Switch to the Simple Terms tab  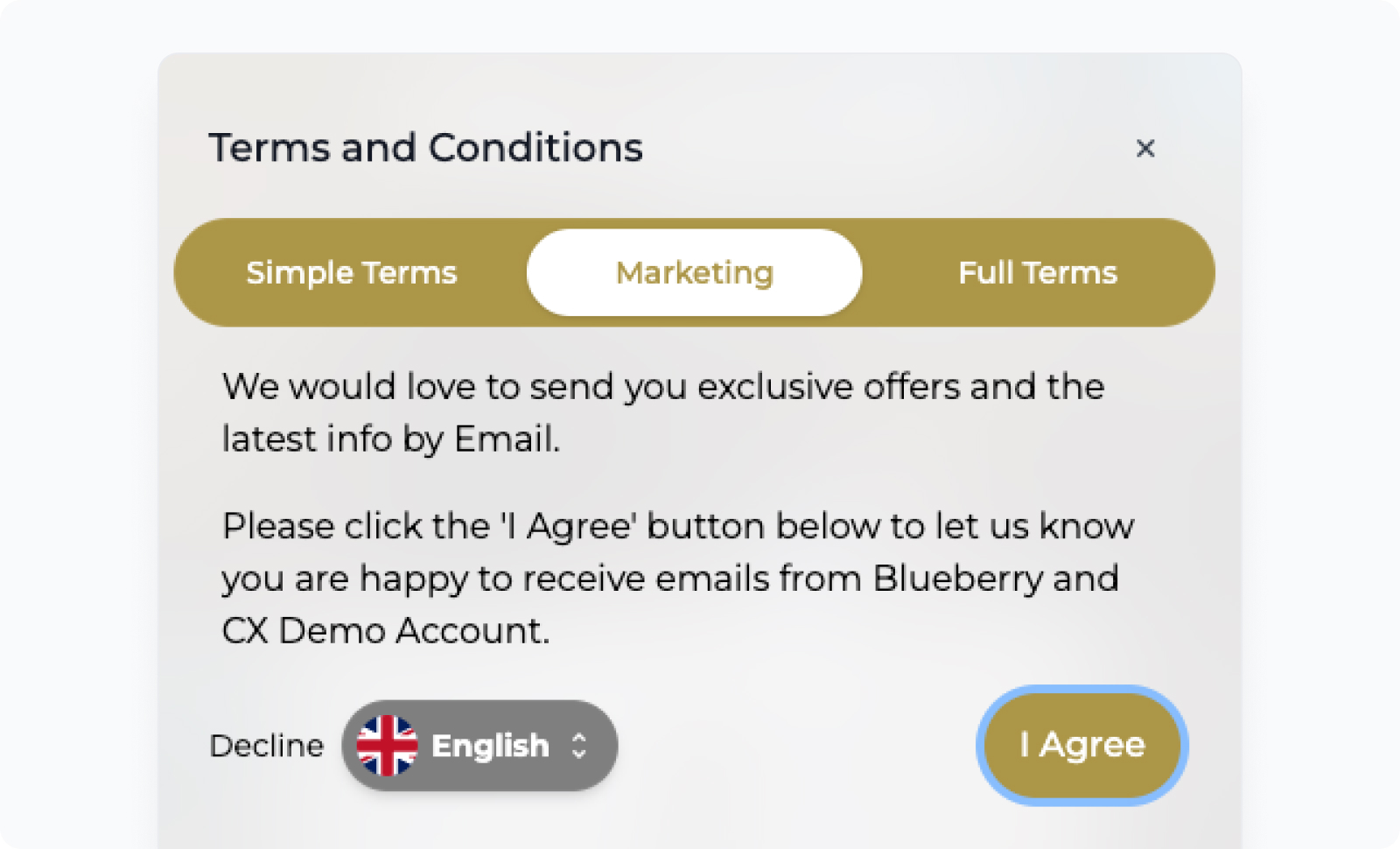352,272
